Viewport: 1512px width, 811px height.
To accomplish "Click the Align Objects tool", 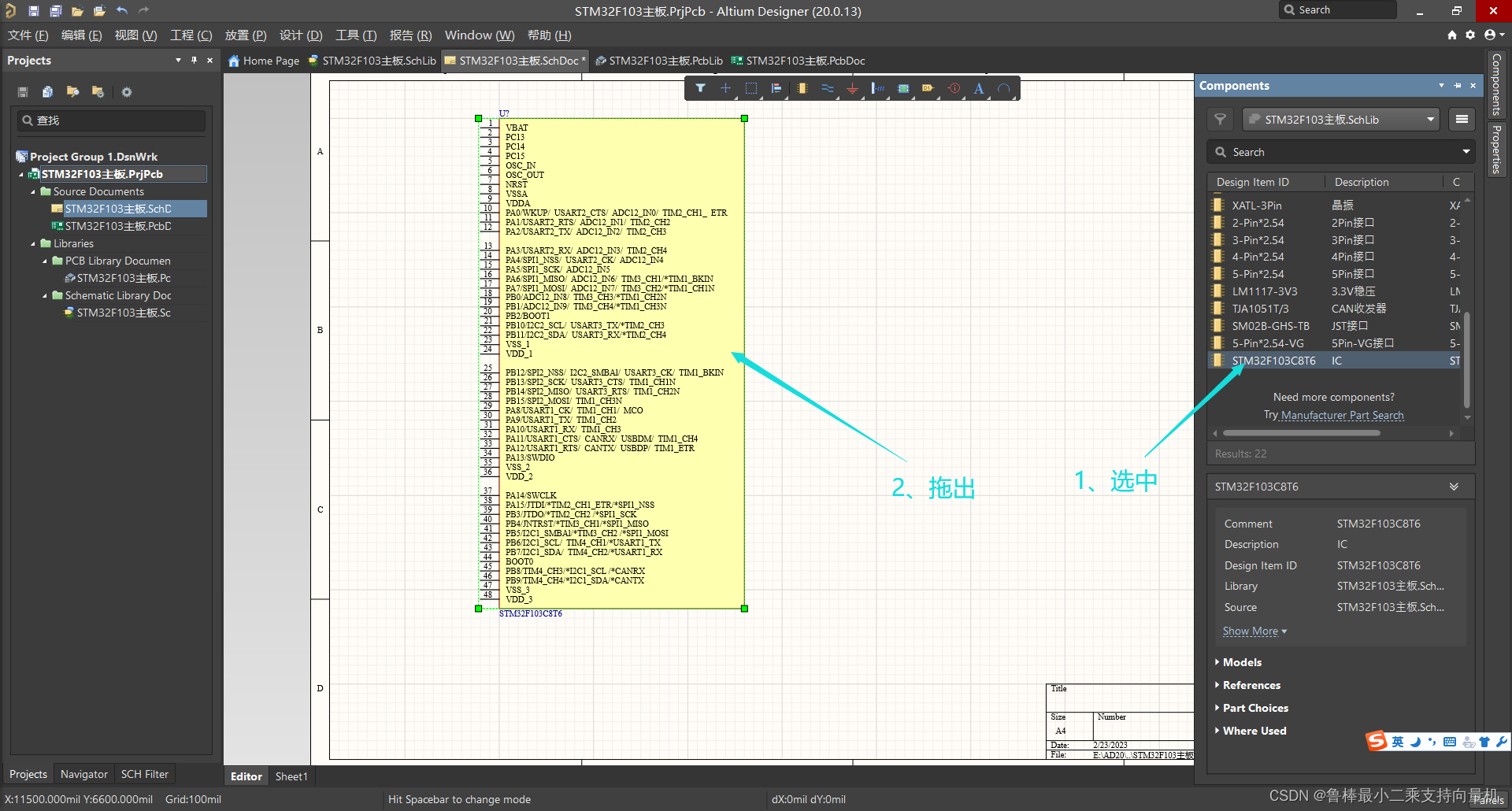I will pos(776,88).
